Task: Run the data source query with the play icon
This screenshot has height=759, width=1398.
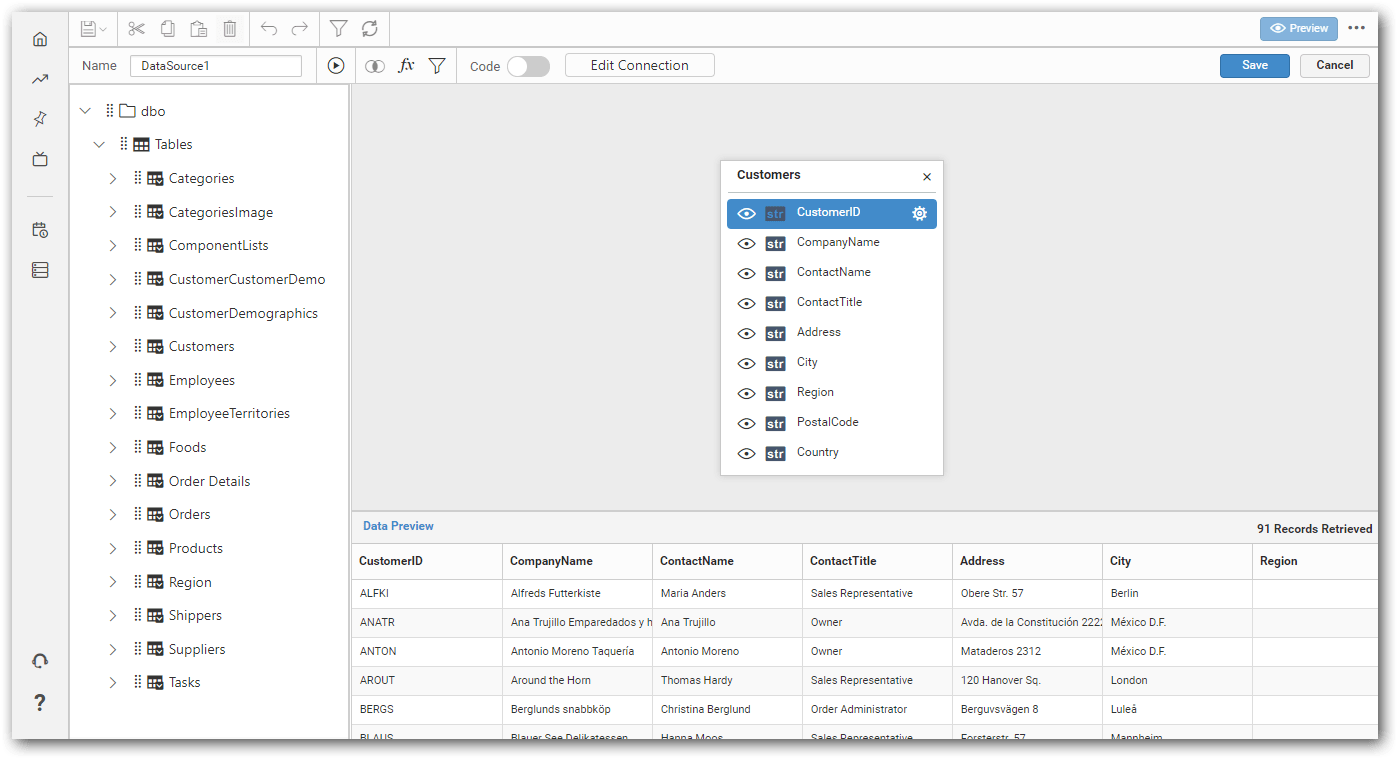Action: (x=336, y=65)
